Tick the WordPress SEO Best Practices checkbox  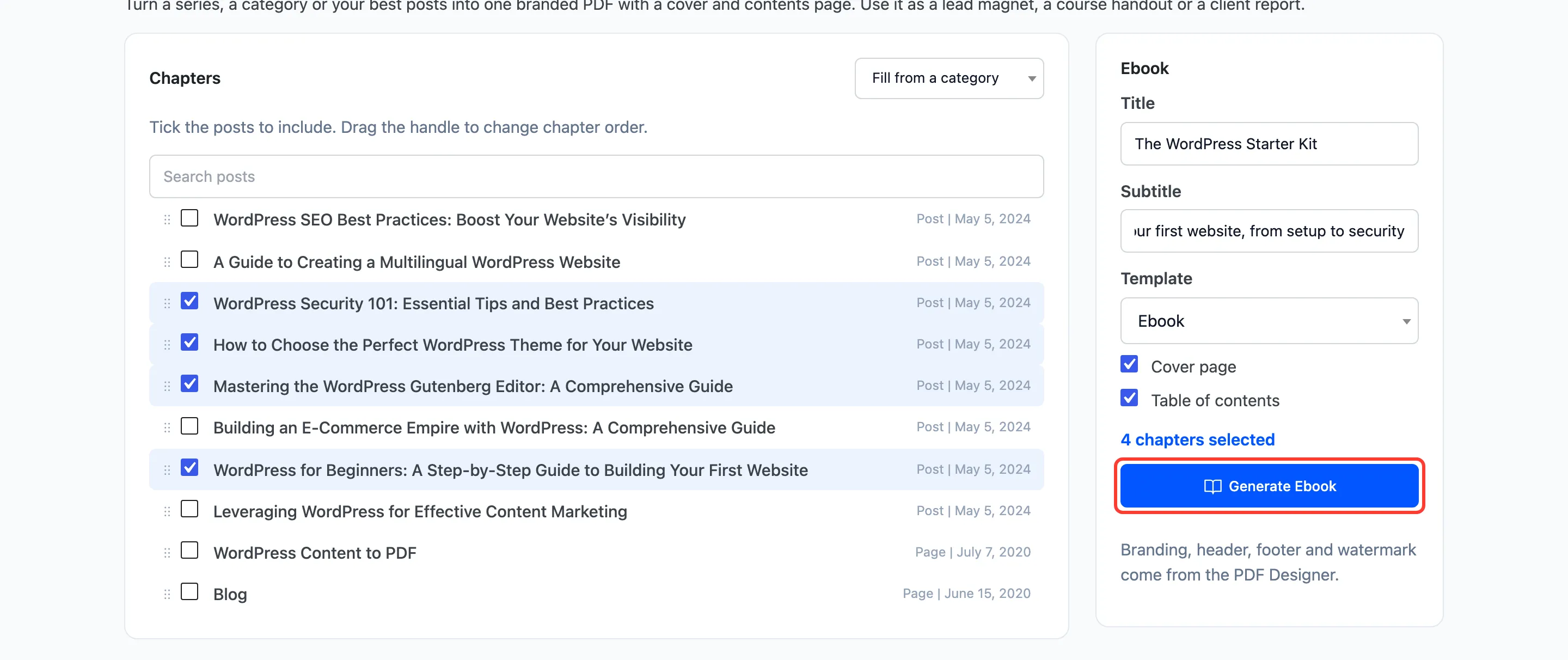tap(189, 218)
